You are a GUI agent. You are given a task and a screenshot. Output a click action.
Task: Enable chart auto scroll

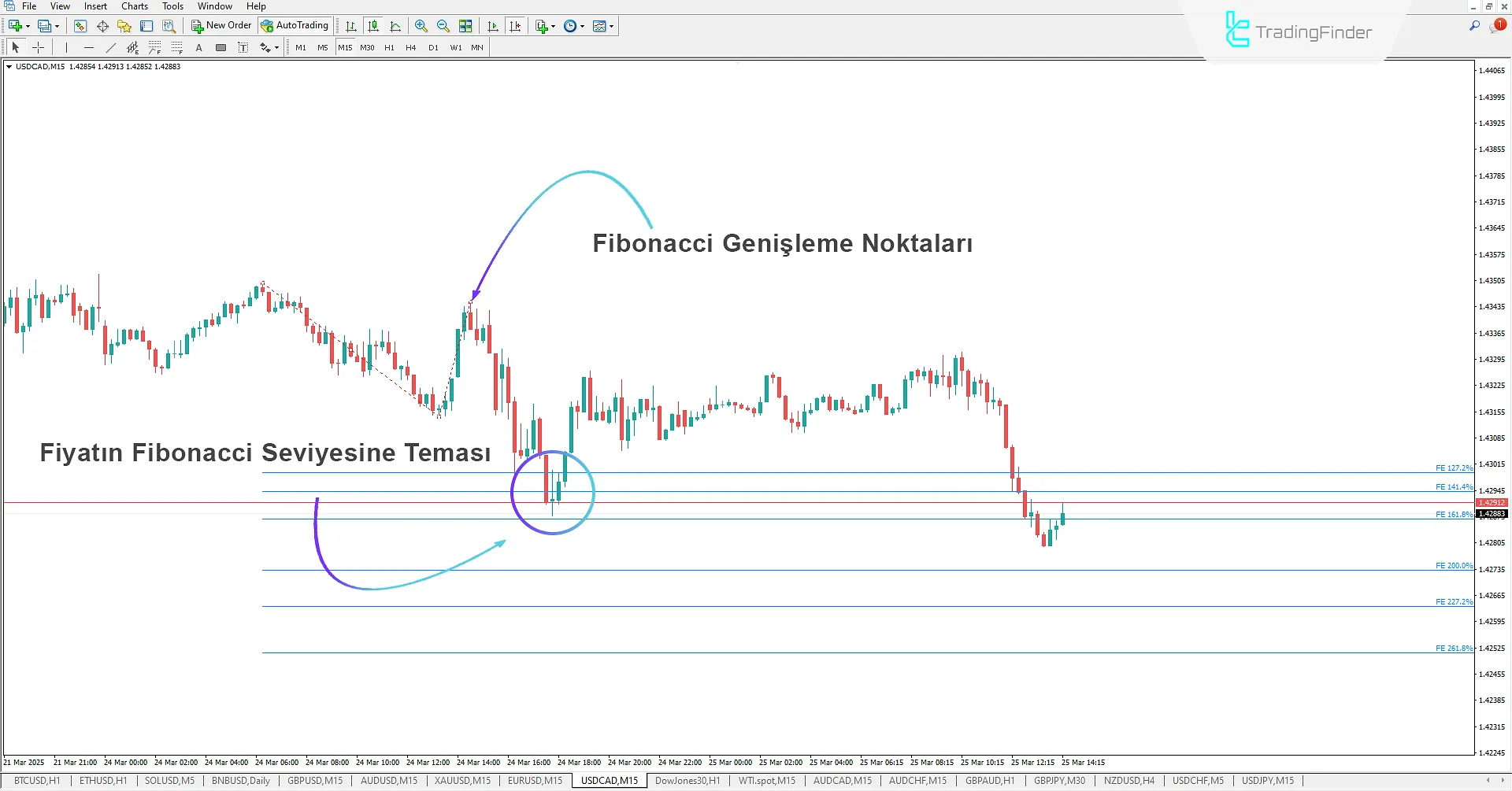[x=493, y=25]
